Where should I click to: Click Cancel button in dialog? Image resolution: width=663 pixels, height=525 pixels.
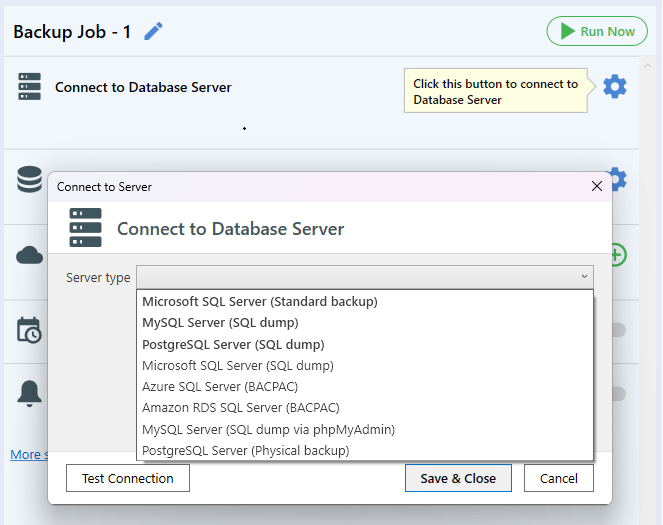[x=559, y=478]
